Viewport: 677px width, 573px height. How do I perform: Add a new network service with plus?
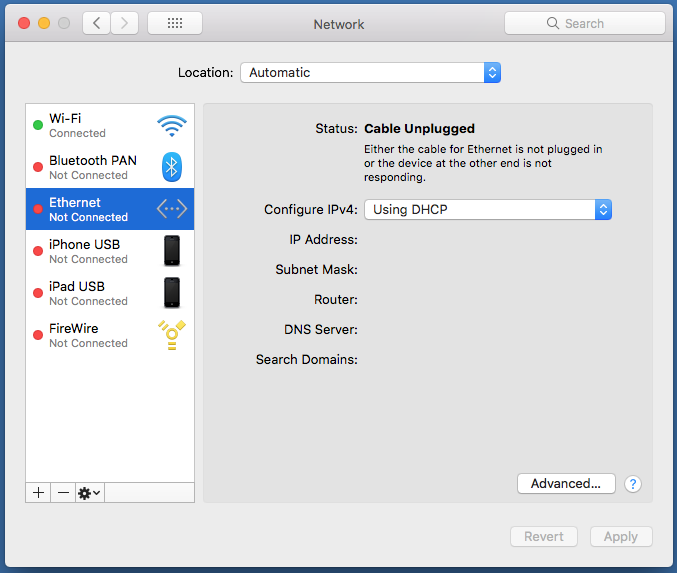[38, 493]
